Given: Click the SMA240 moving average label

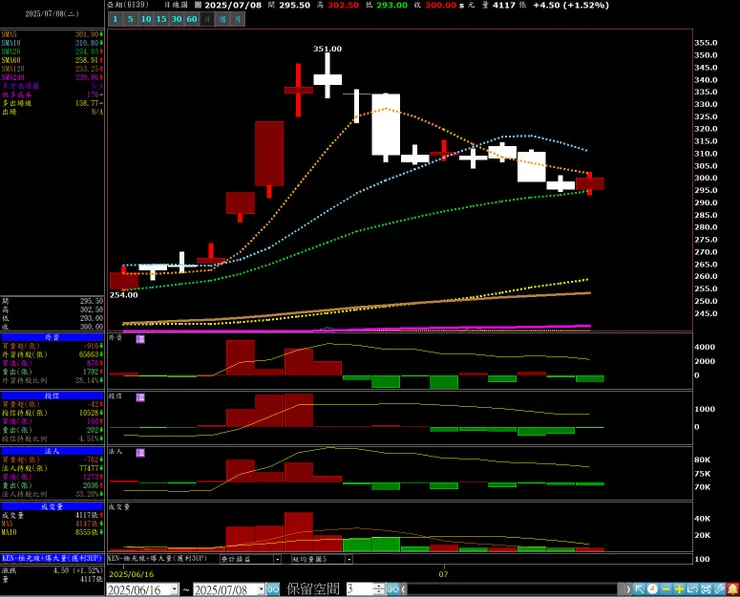Looking at the screenshot, I should pyautogui.click(x=13, y=77).
